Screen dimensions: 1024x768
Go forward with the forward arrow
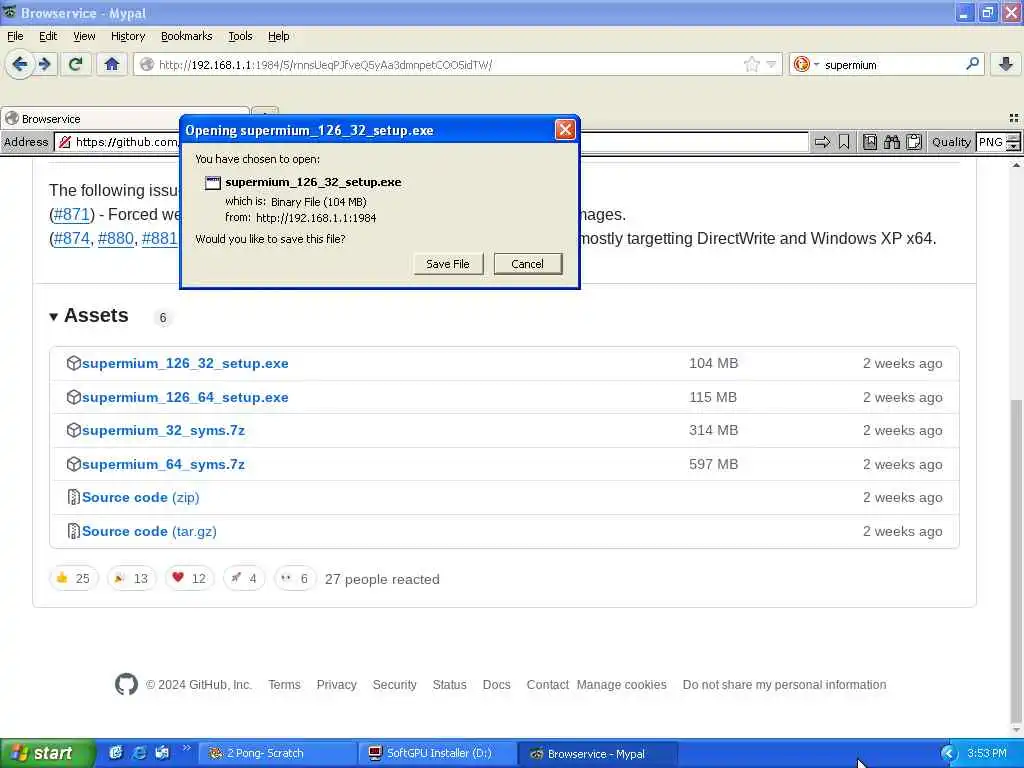(x=44, y=64)
